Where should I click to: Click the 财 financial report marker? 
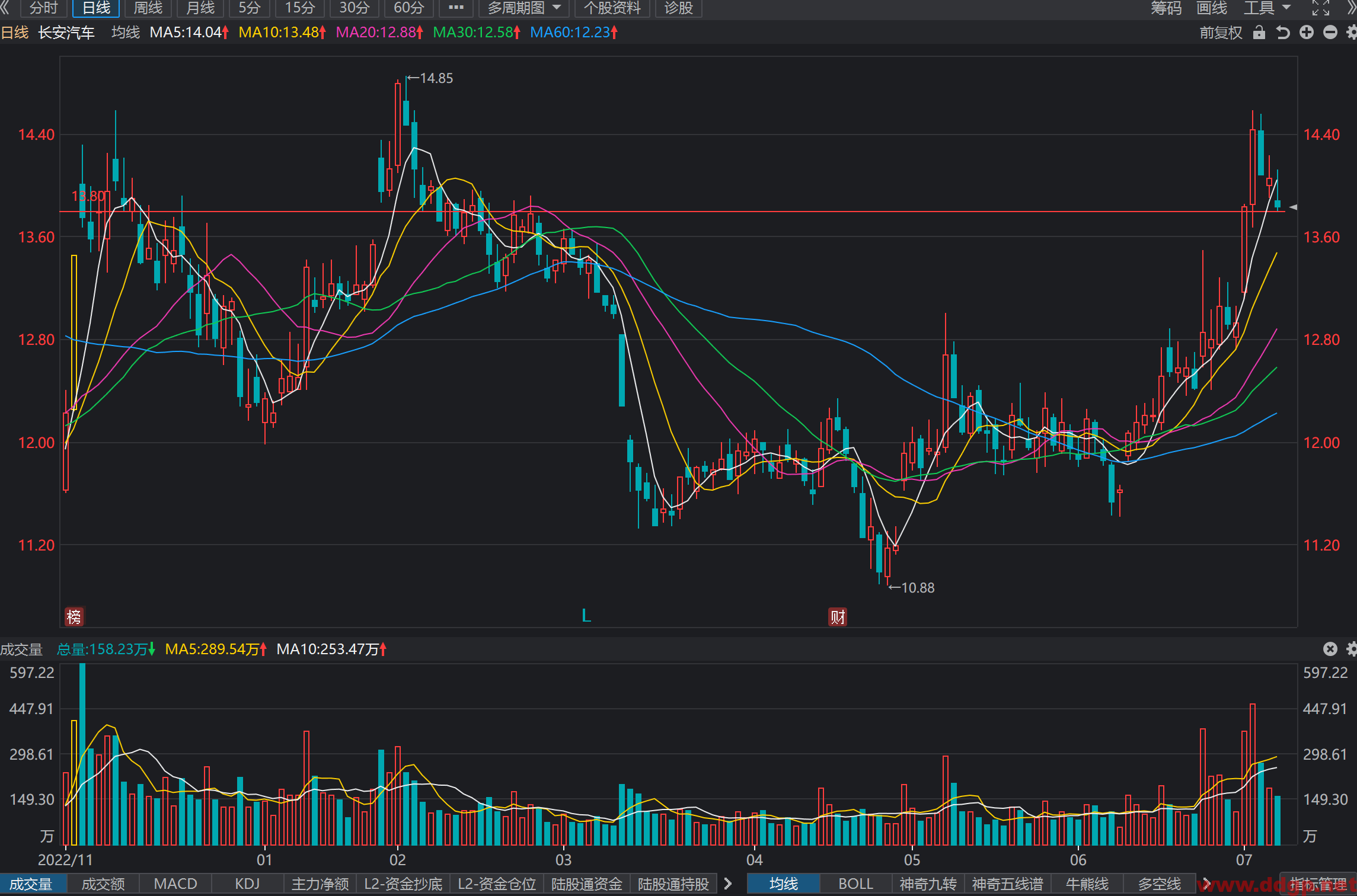pyautogui.click(x=838, y=617)
